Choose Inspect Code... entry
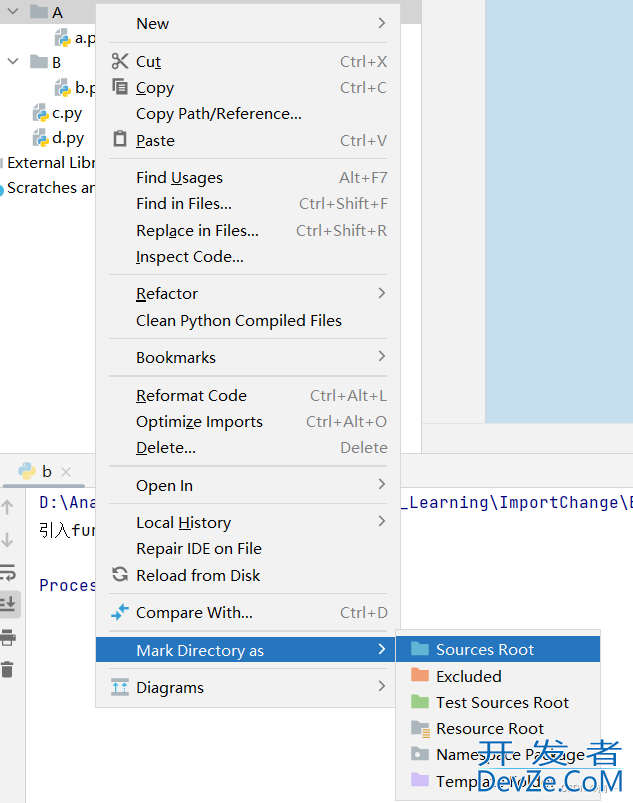The height and width of the screenshot is (803, 633). pos(248,257)
